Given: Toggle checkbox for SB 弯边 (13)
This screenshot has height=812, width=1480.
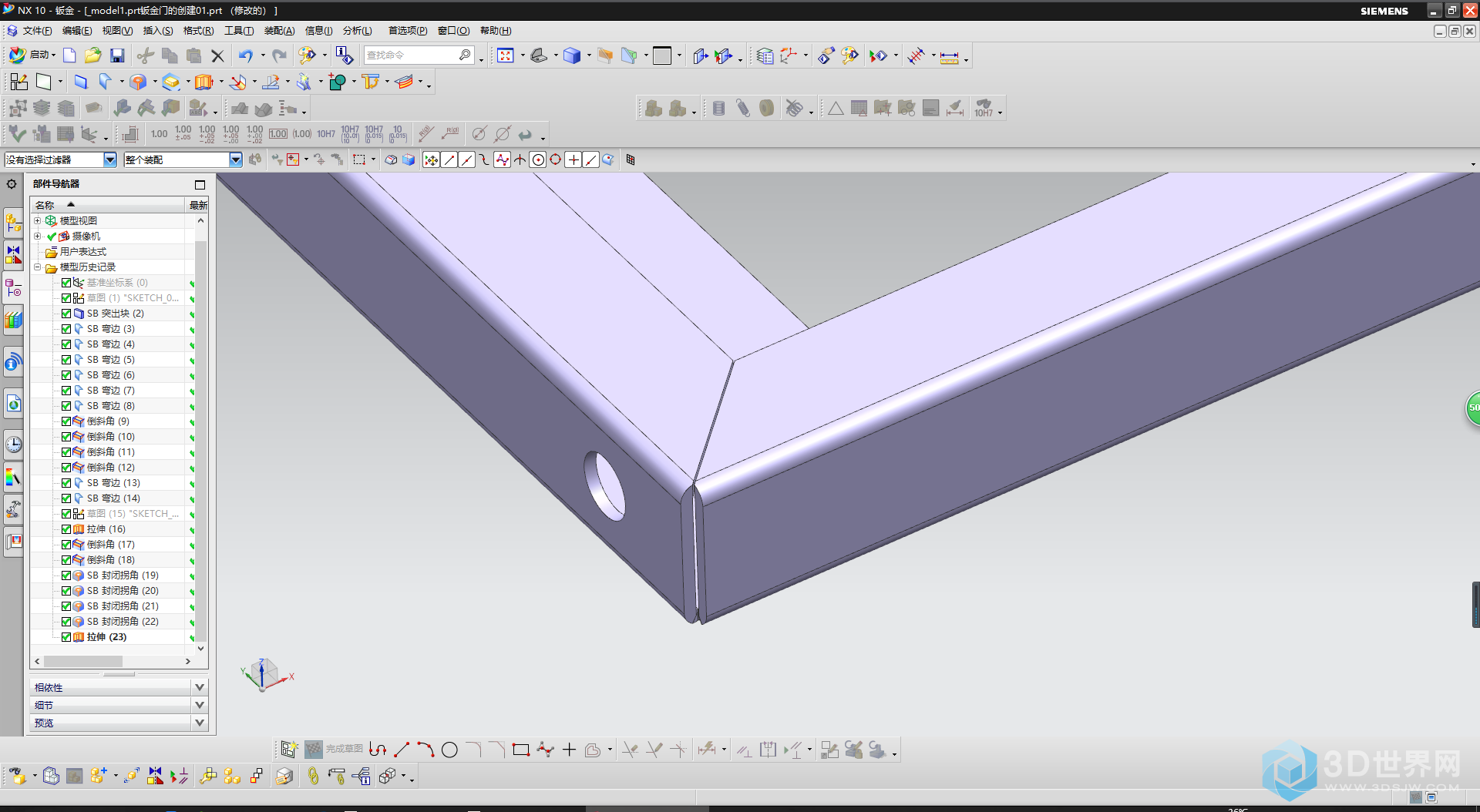Looking at the screenshot, I should coord(66,483).
